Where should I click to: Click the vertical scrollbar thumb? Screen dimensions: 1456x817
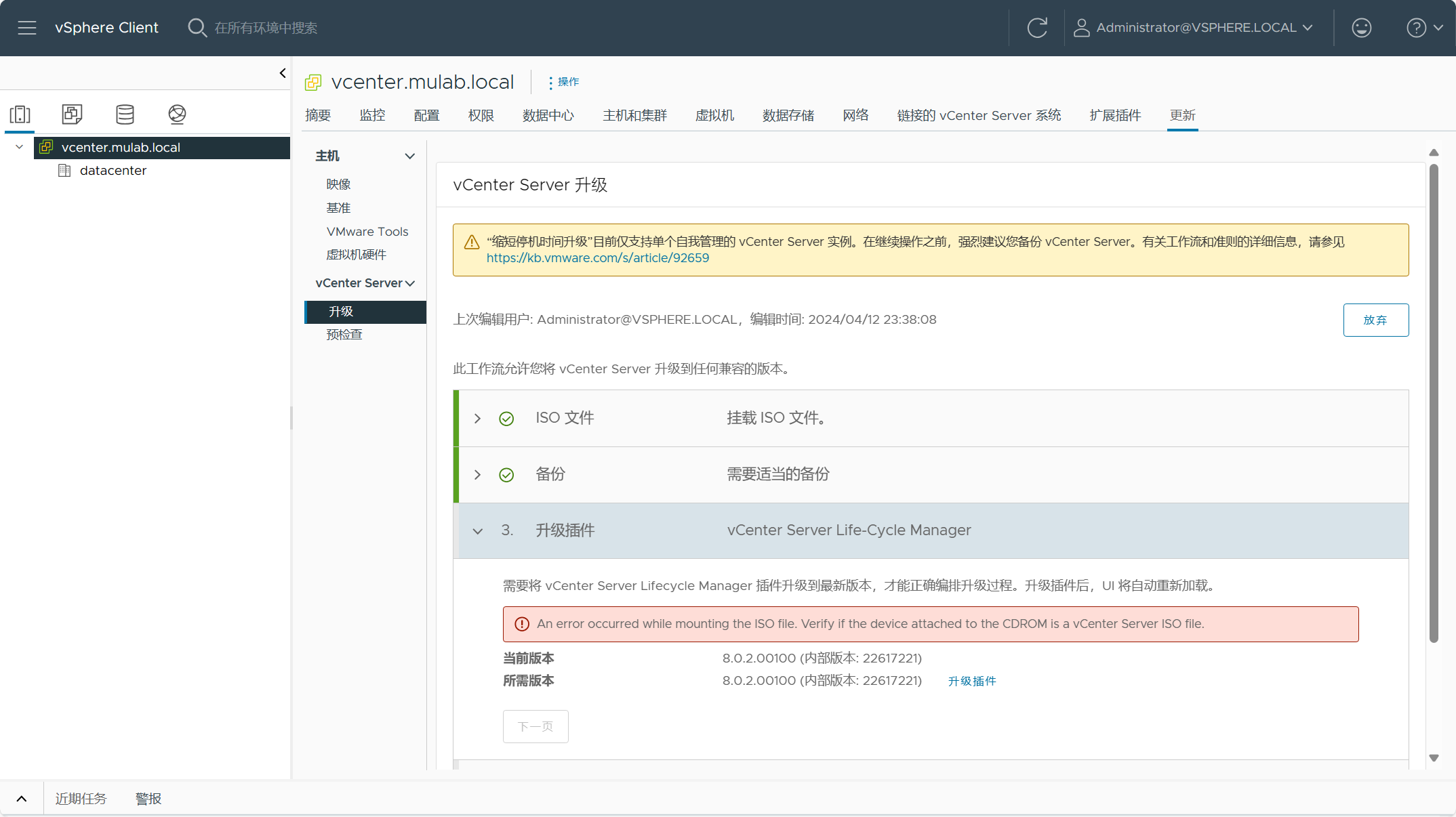(1434, 403)
